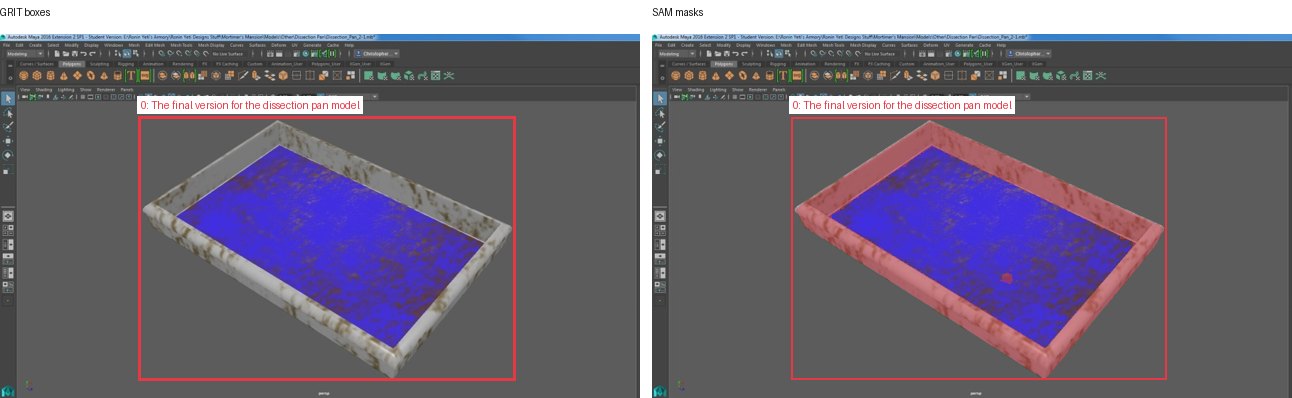Switch to Sculpting shelf tab in GRIT boxes window
This screenshot has height=398, width=1292.
(x=99, y=64)
